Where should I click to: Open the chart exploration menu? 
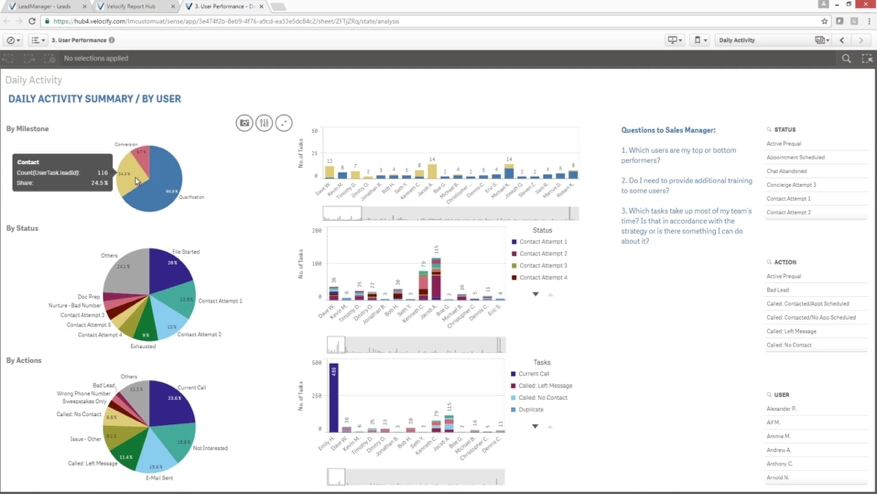tap(264, 123)
